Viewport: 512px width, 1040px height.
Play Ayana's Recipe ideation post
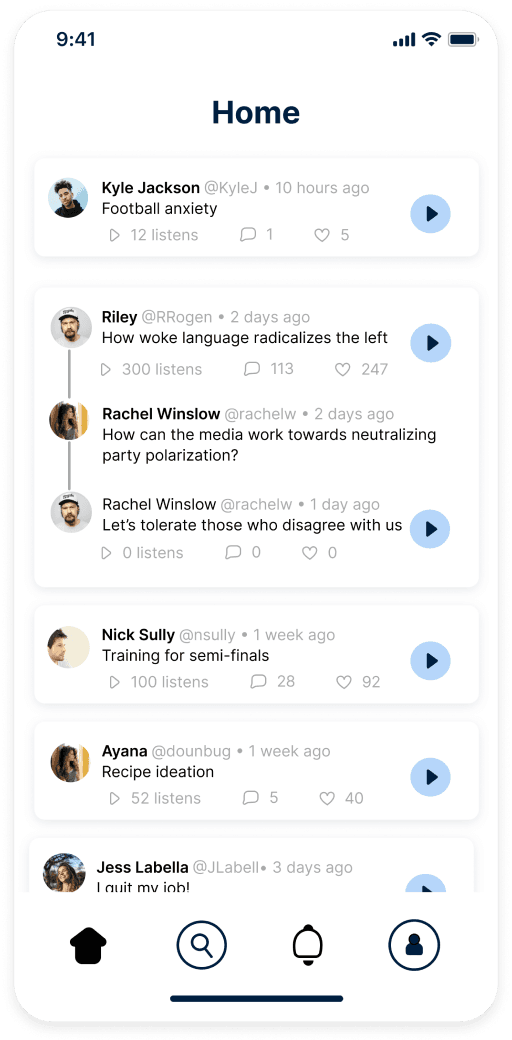[x=430, y=777]
